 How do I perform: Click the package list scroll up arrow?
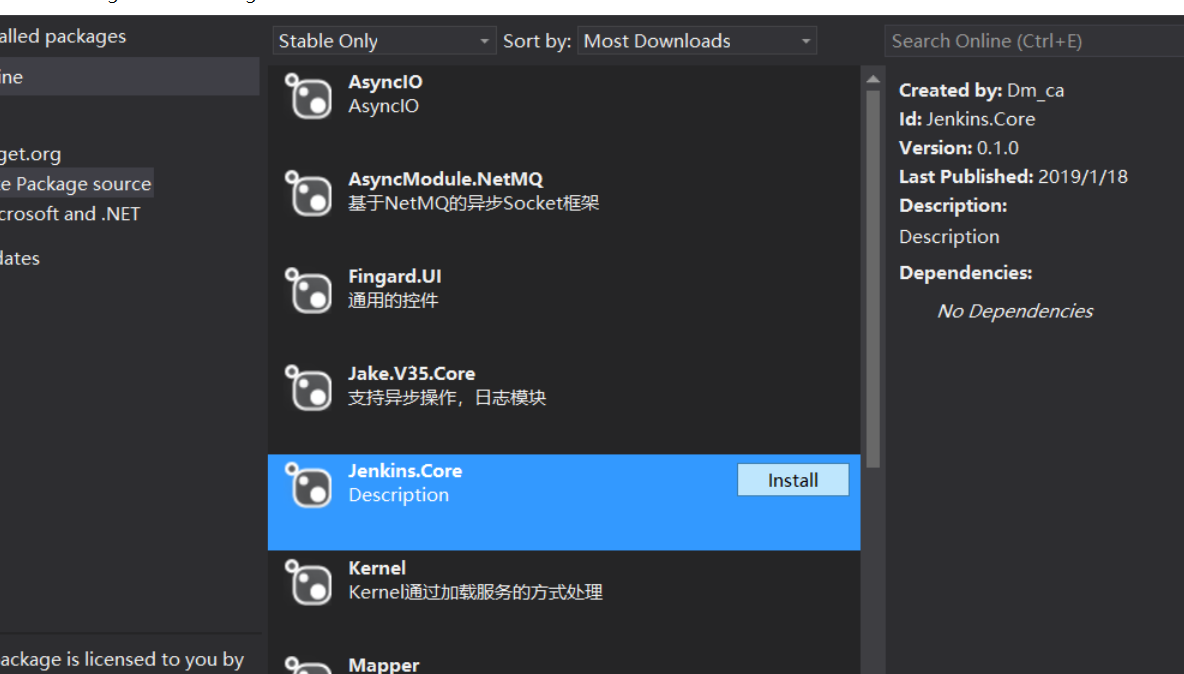873,78
